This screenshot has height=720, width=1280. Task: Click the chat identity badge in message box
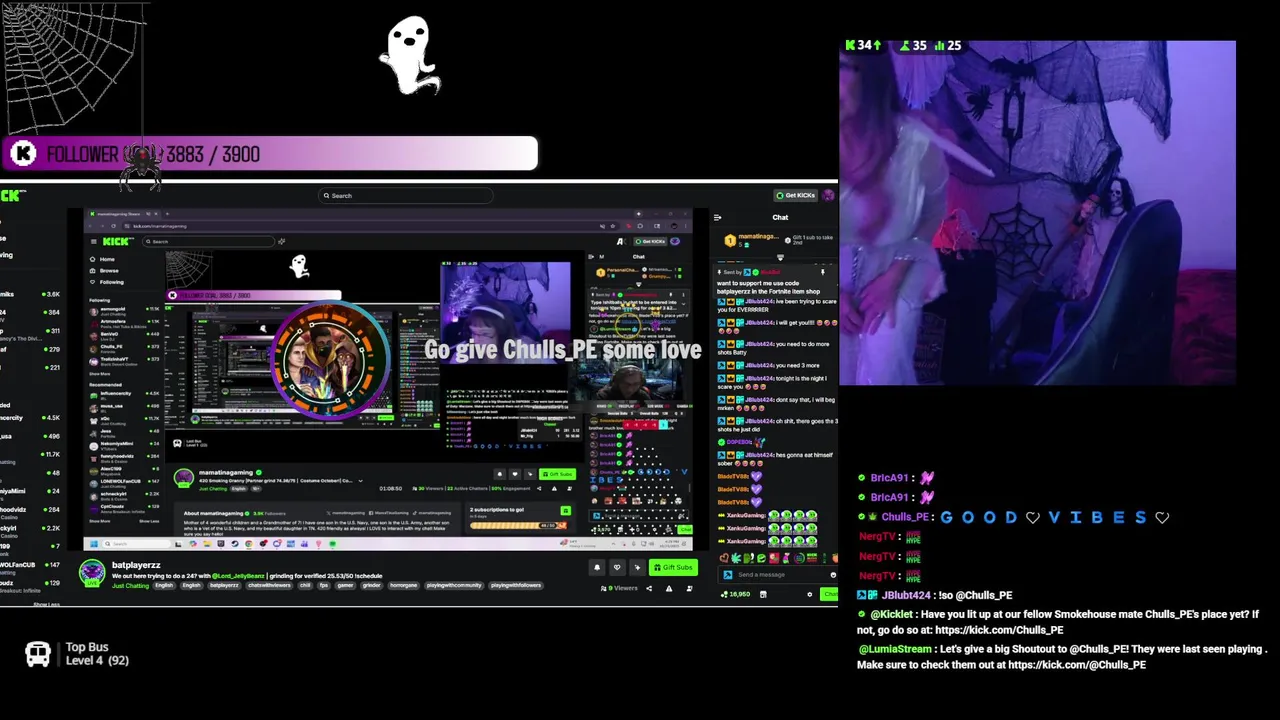coord(728,575)
